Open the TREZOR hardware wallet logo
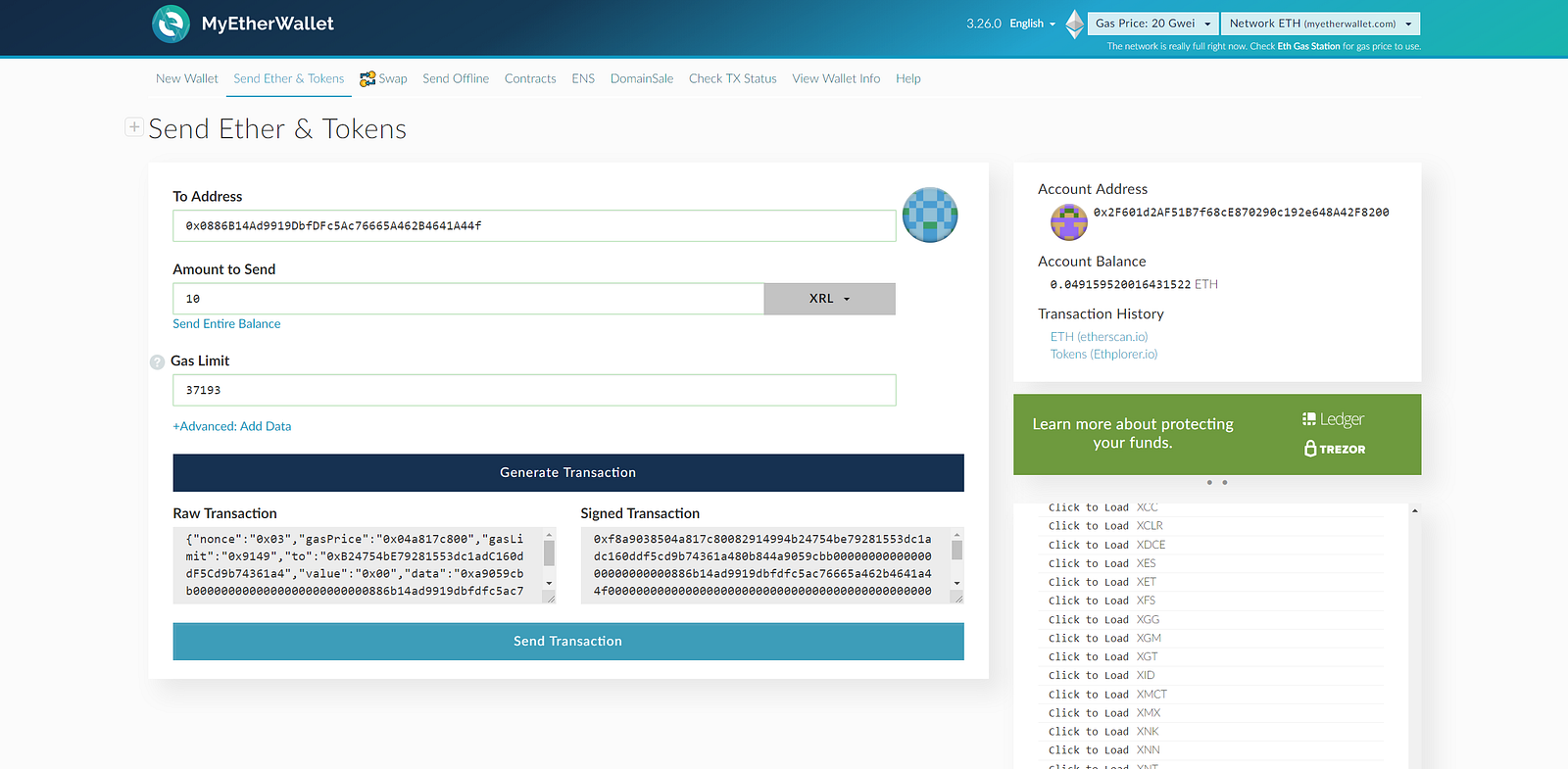Screen dimensions: 1568x769 [1335, 449]
